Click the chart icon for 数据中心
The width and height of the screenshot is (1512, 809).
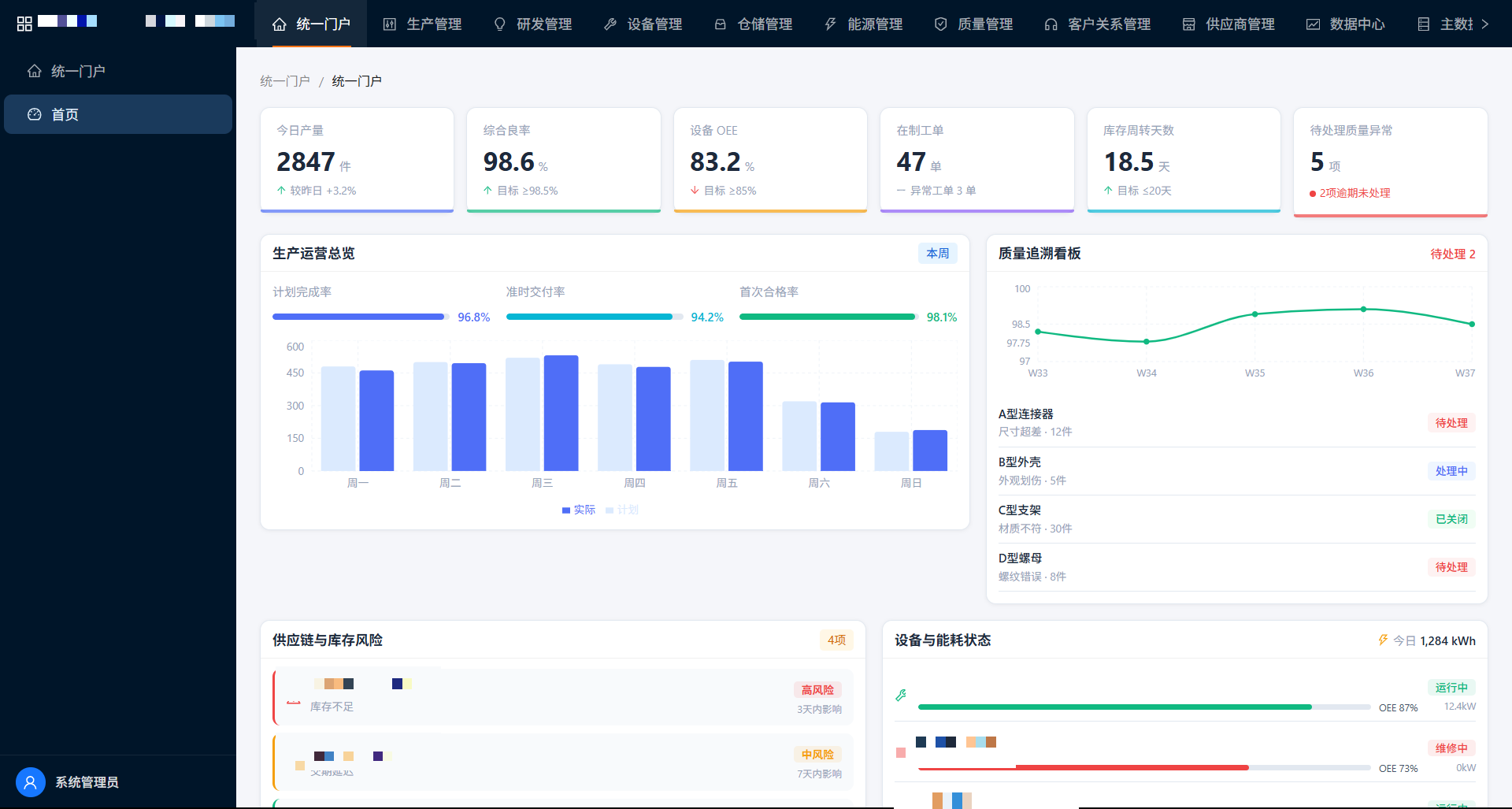(1313, 24)
